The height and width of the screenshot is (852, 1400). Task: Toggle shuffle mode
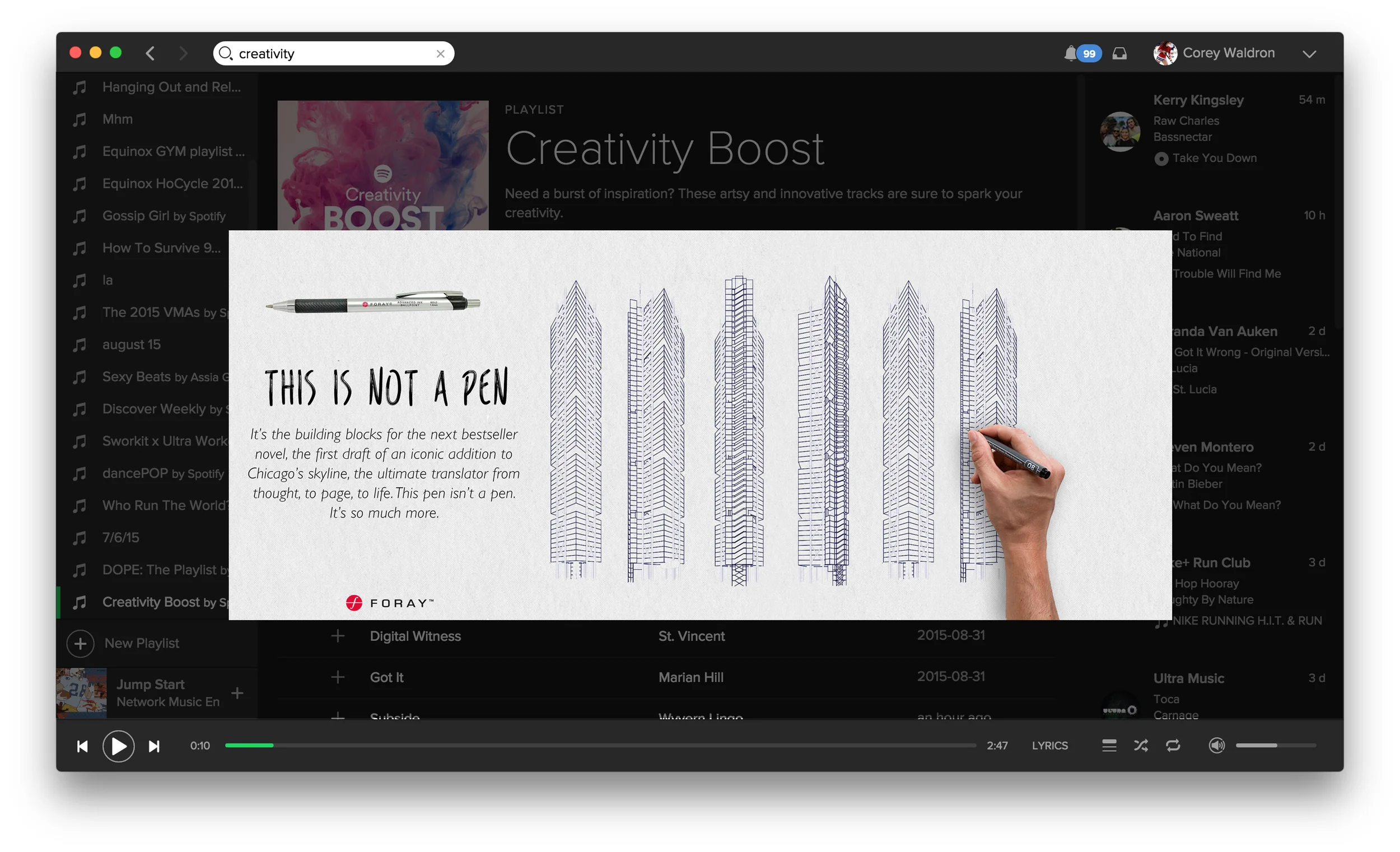coord(1140,746)
